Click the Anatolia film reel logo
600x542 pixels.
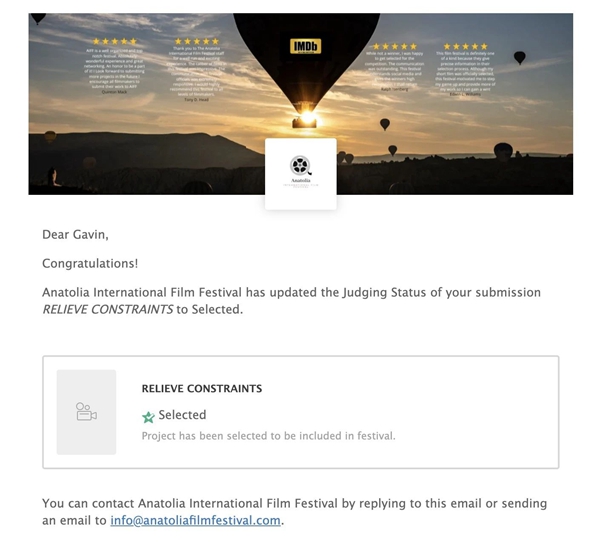point(300,167)
